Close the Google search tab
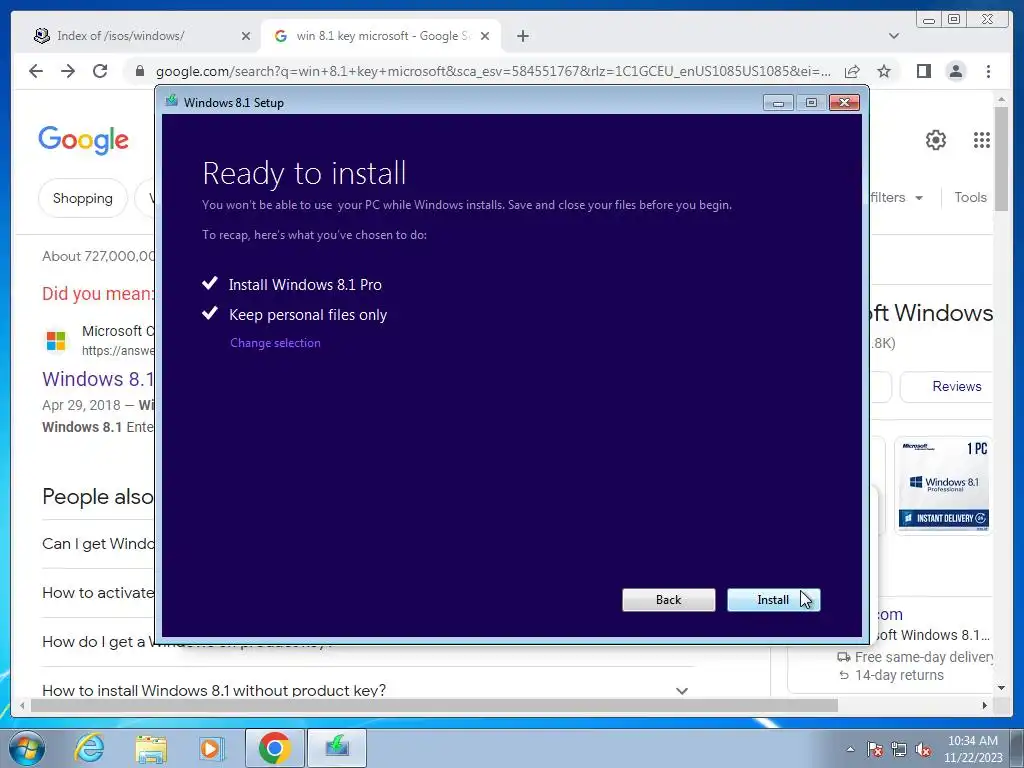Screen dimensions: 1024x768 click(485, 36)
